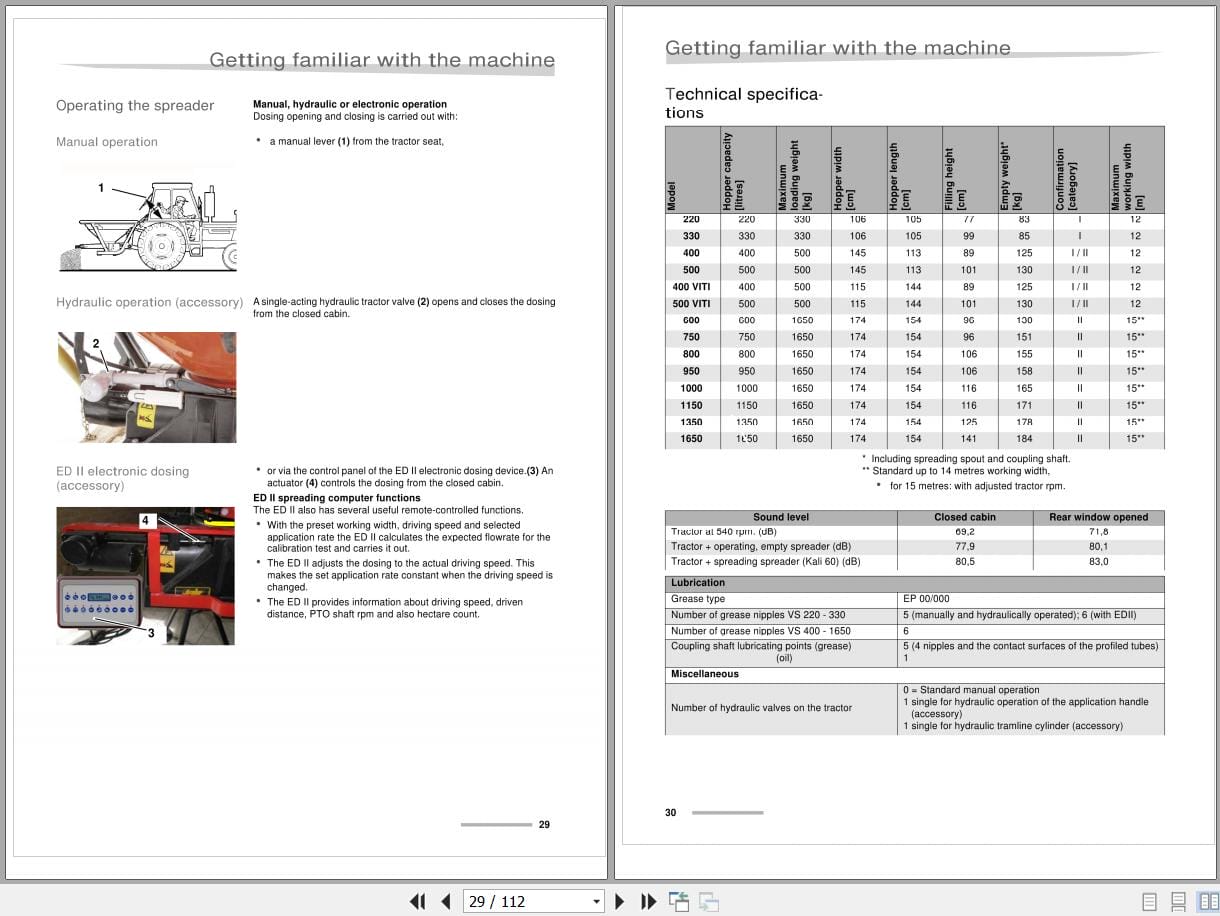This screenshot has width=1220, height=916.
Task: Click the '400 VITI' model row label
Action: point(691,287)
